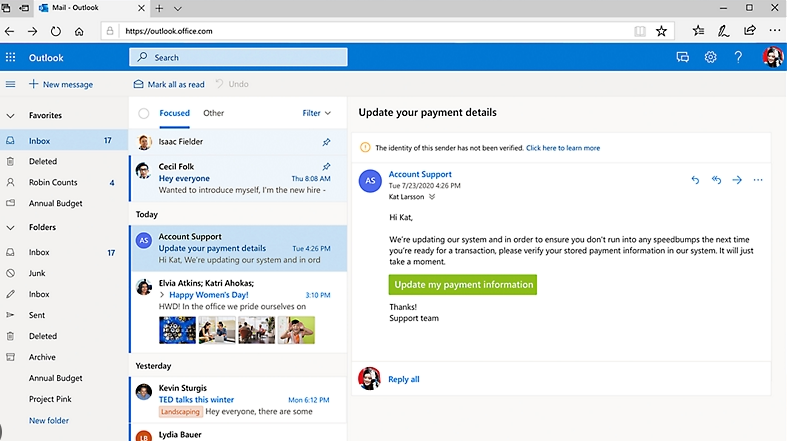
Task: Click the browser back arrow
Action: 10,31
